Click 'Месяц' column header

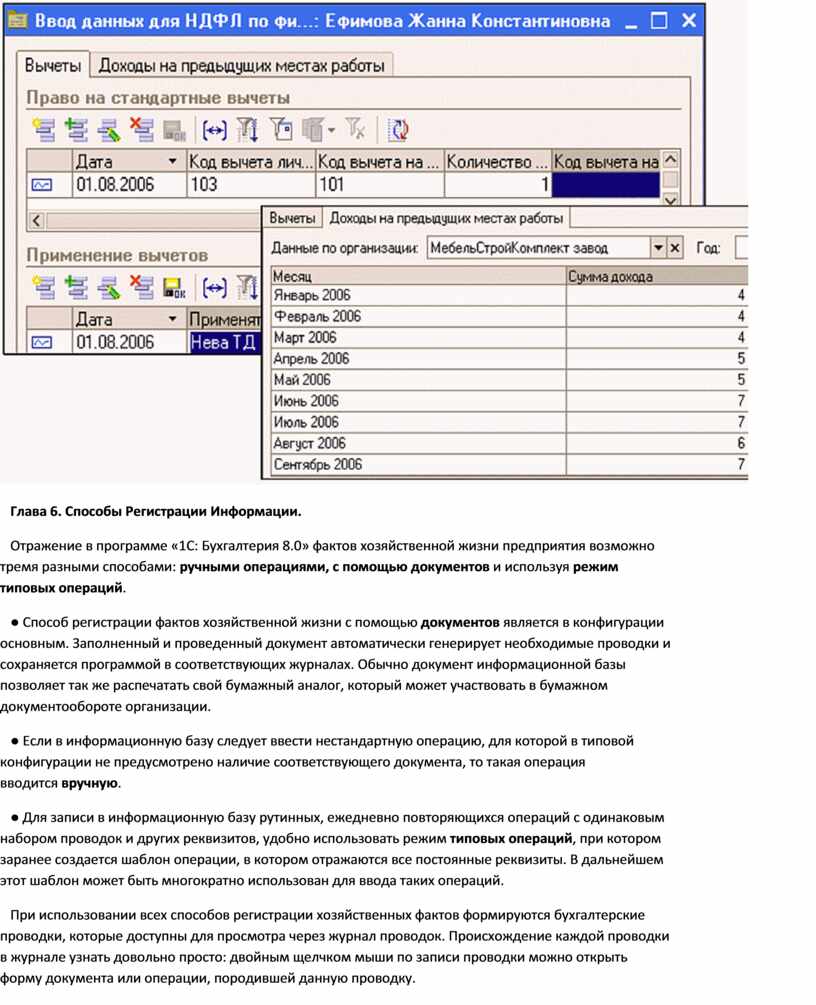[419, 276]
